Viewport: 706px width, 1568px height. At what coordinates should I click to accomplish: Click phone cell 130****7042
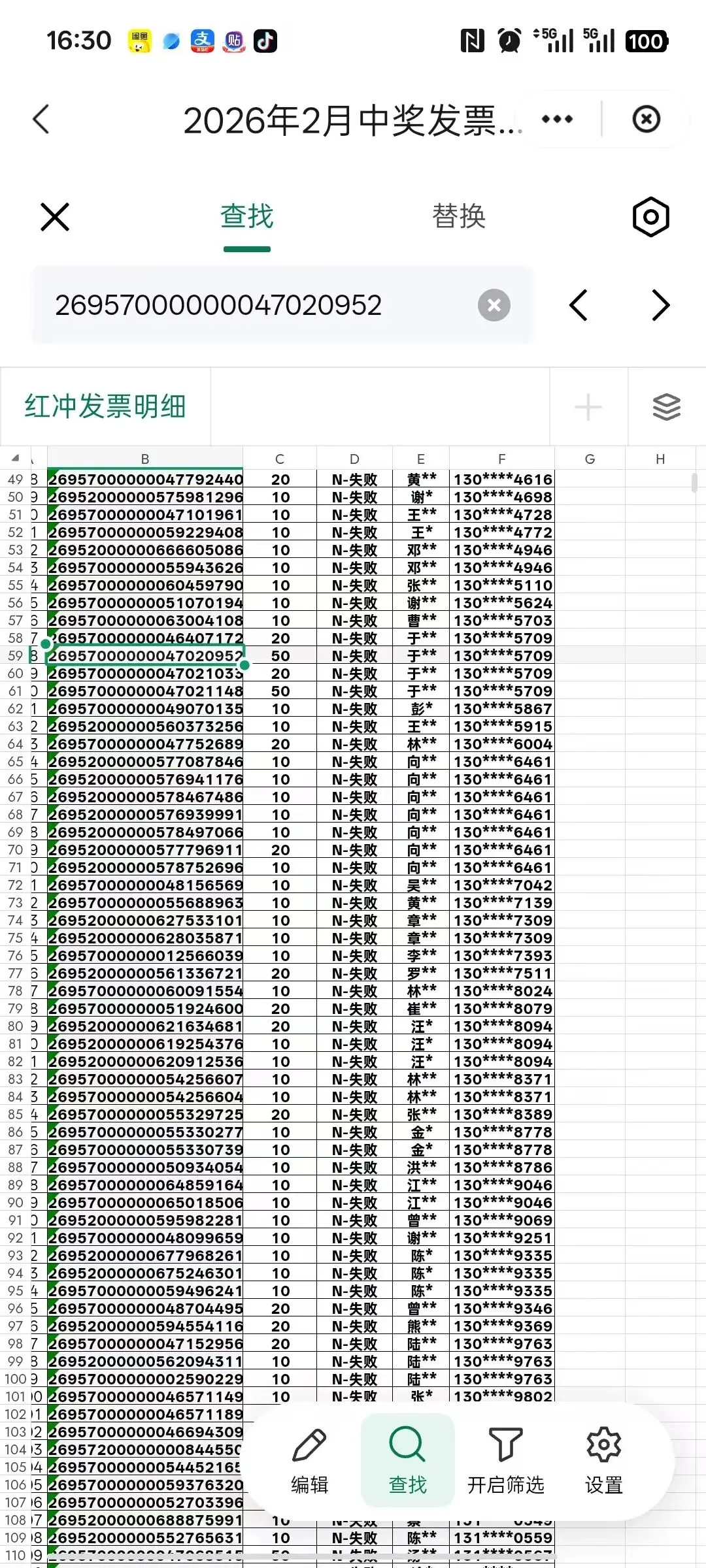[x=502, y=885]
